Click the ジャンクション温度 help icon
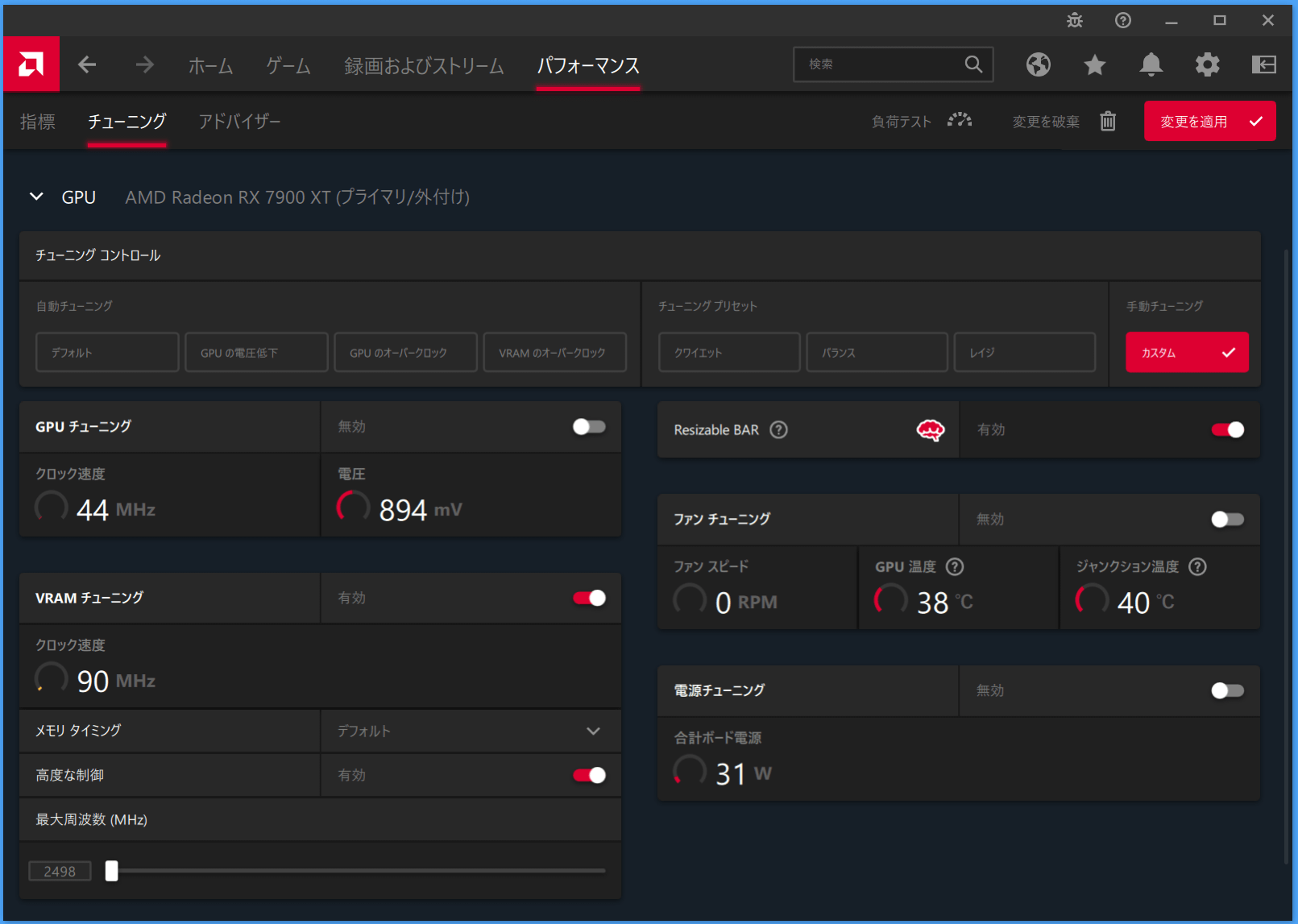This screenshot has width=1298, height=924. pos(1198,567)
